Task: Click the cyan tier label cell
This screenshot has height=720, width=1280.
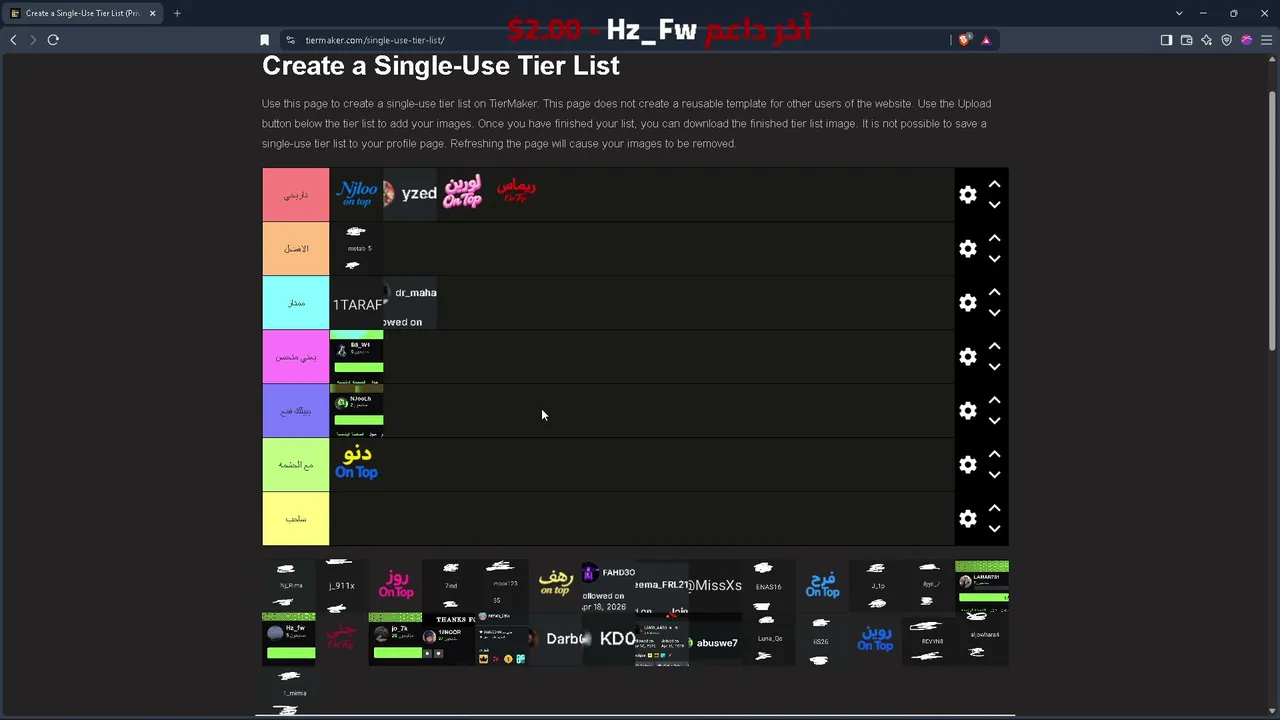Action: 296,303
